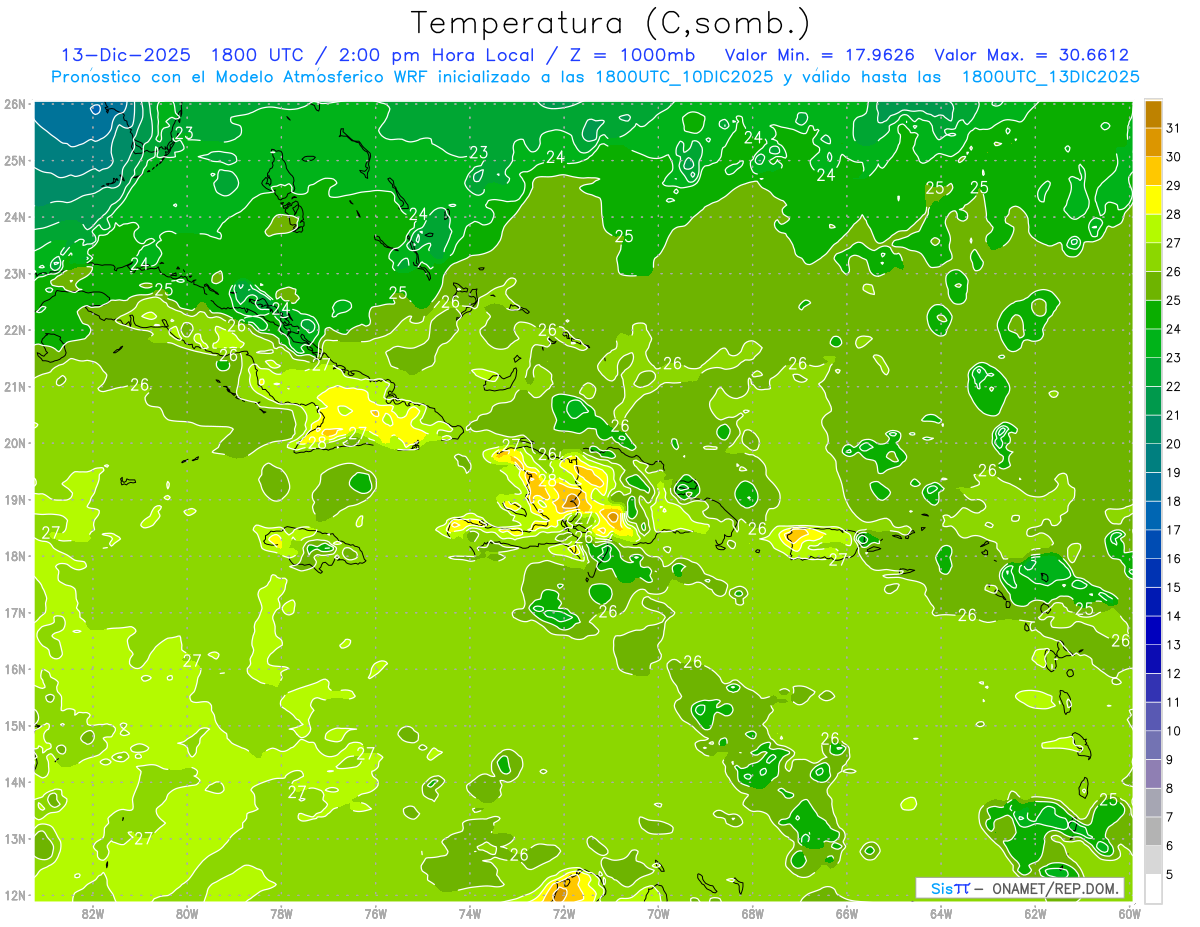Click the 78W longitude axis label
The height and width of the screenshot is (927, 1200).
[x=281, y=913]
